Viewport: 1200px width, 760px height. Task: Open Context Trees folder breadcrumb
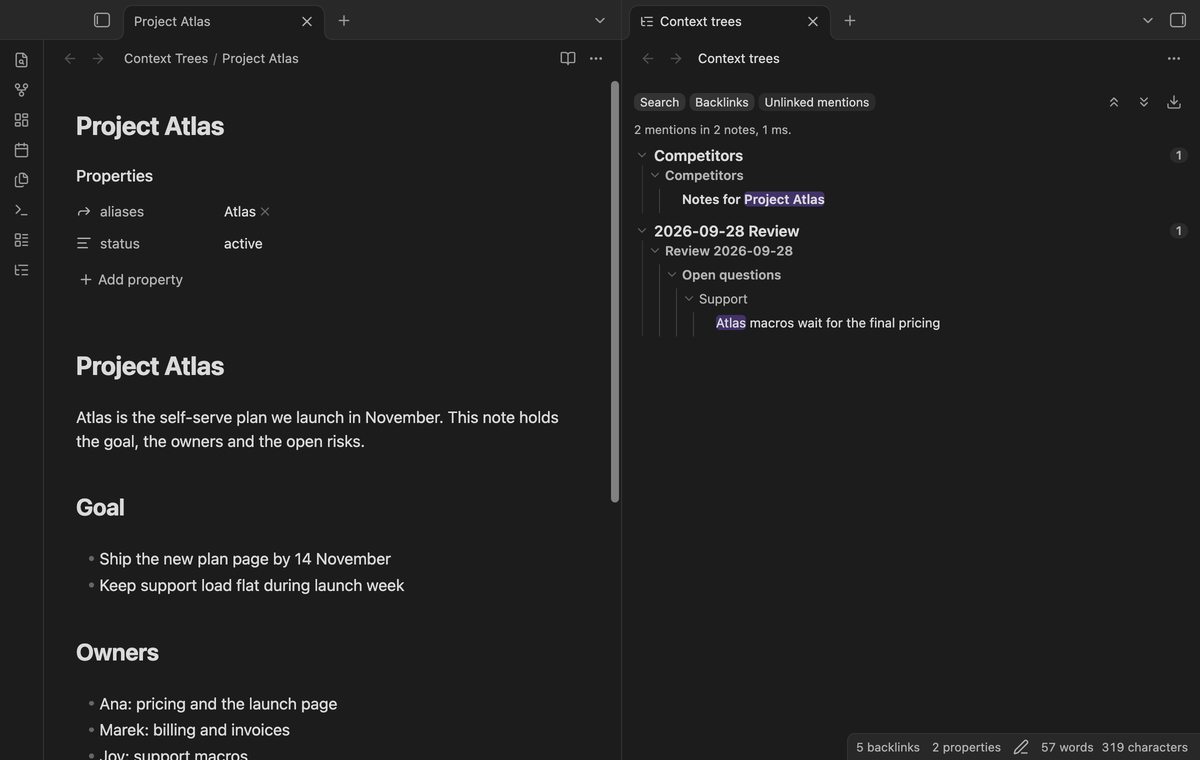click(x=166, y=58)
